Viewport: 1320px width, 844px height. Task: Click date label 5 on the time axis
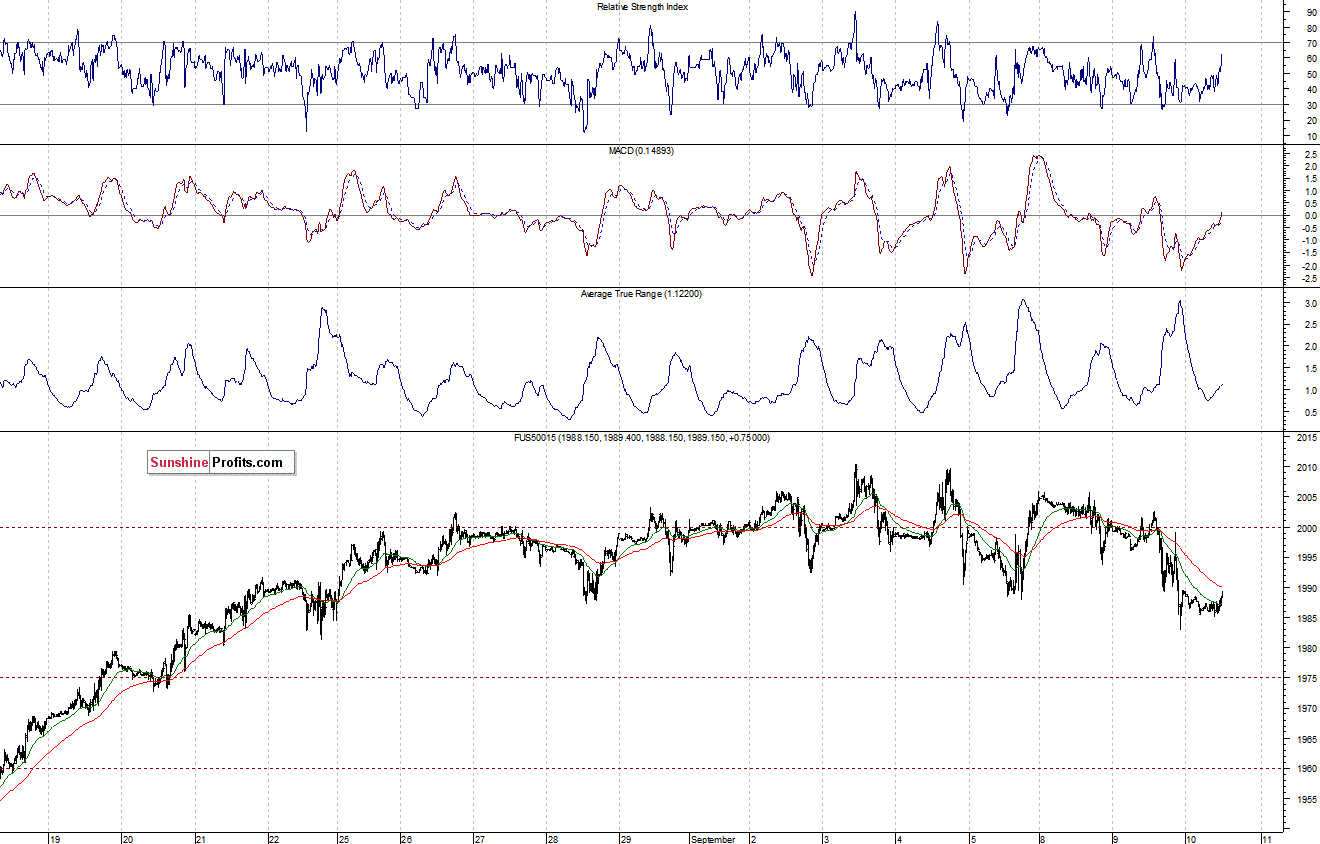971,839
